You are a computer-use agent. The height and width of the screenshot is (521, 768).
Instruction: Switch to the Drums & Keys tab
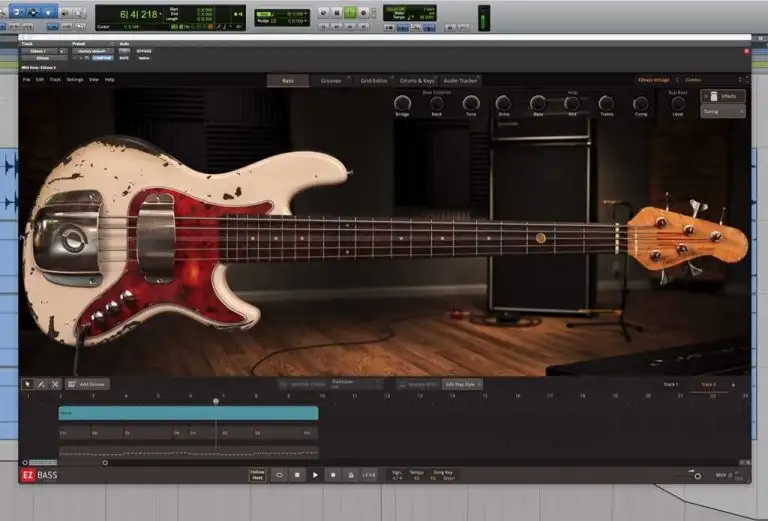[417, 81]
